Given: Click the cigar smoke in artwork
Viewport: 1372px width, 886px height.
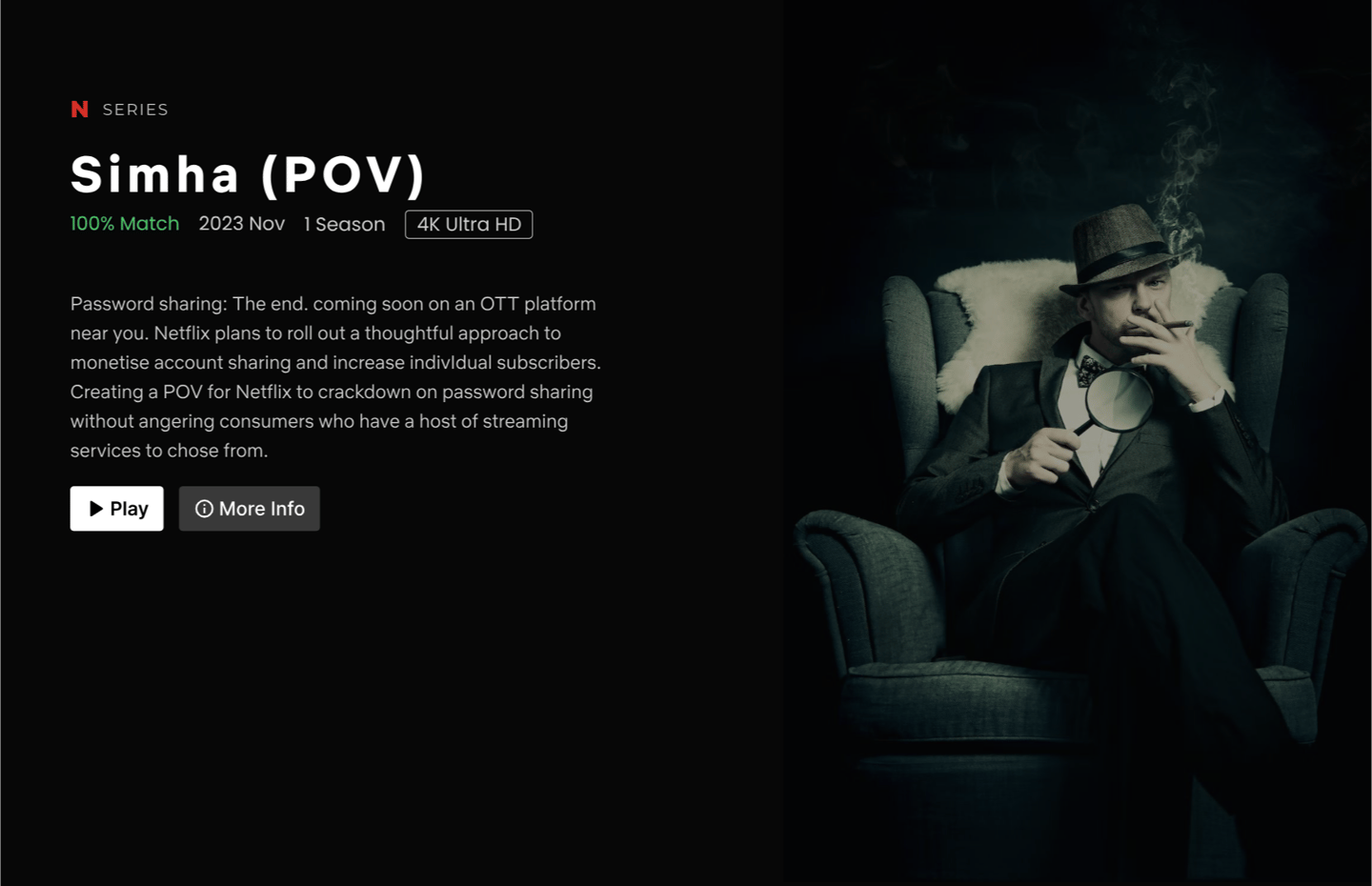Looking at the screenshot, I should click(1181, 162).
